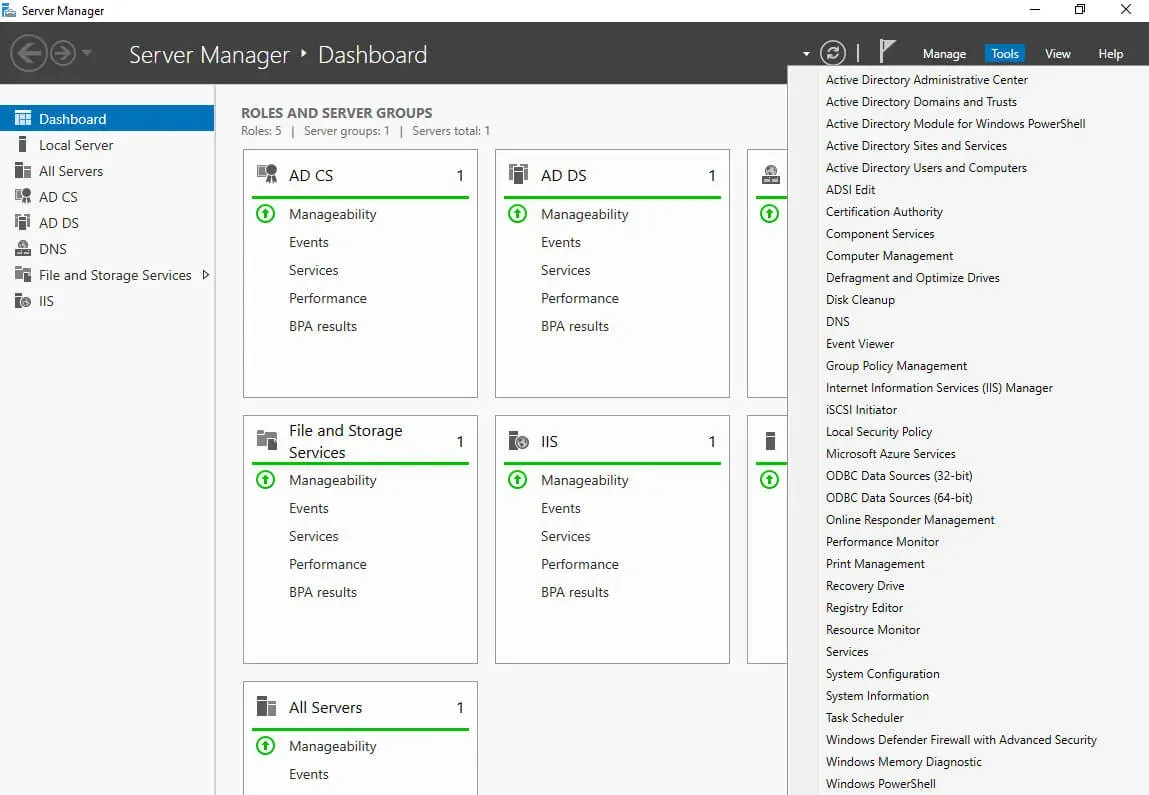The height and width of the screenshot is (795, 1149).
Task: Open Windows Defender Firewall with Advanced Security
Action: click(961, 739)
